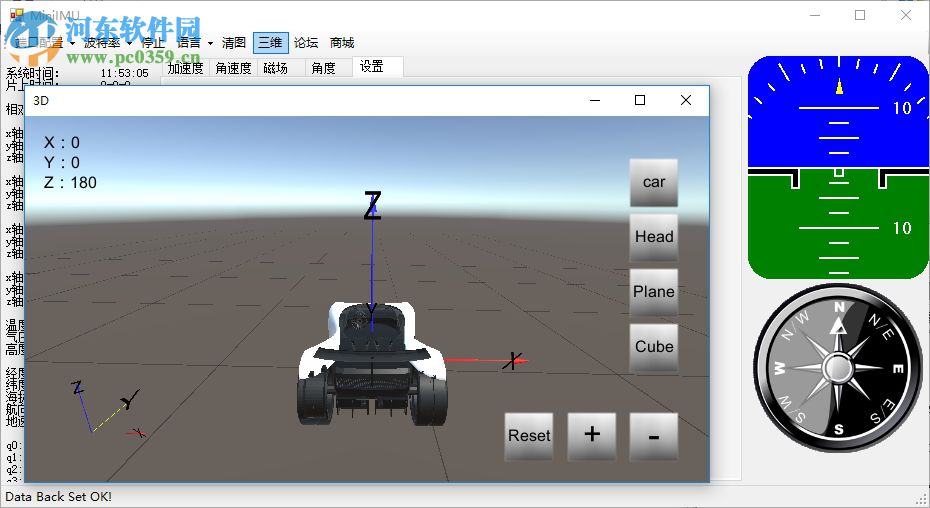
Task: Close the 3D window
Action: point(686,100)
